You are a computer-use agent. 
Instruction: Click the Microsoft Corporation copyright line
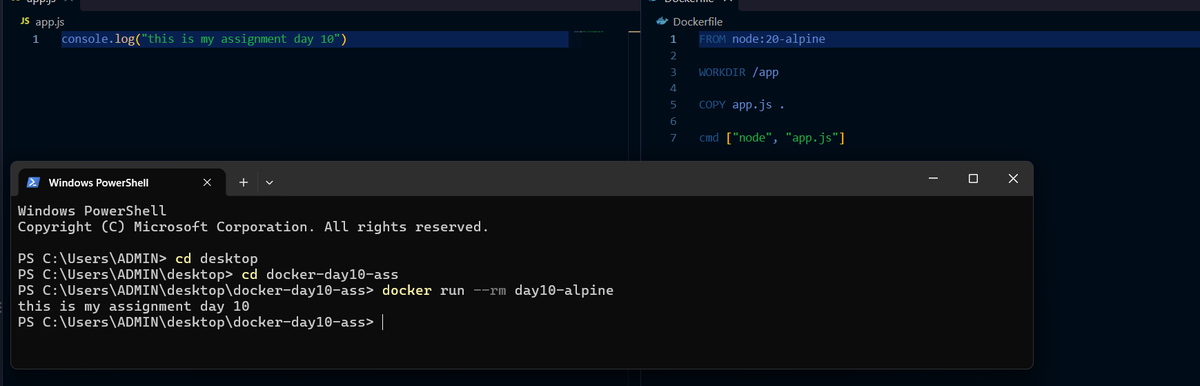click(253, 227)
